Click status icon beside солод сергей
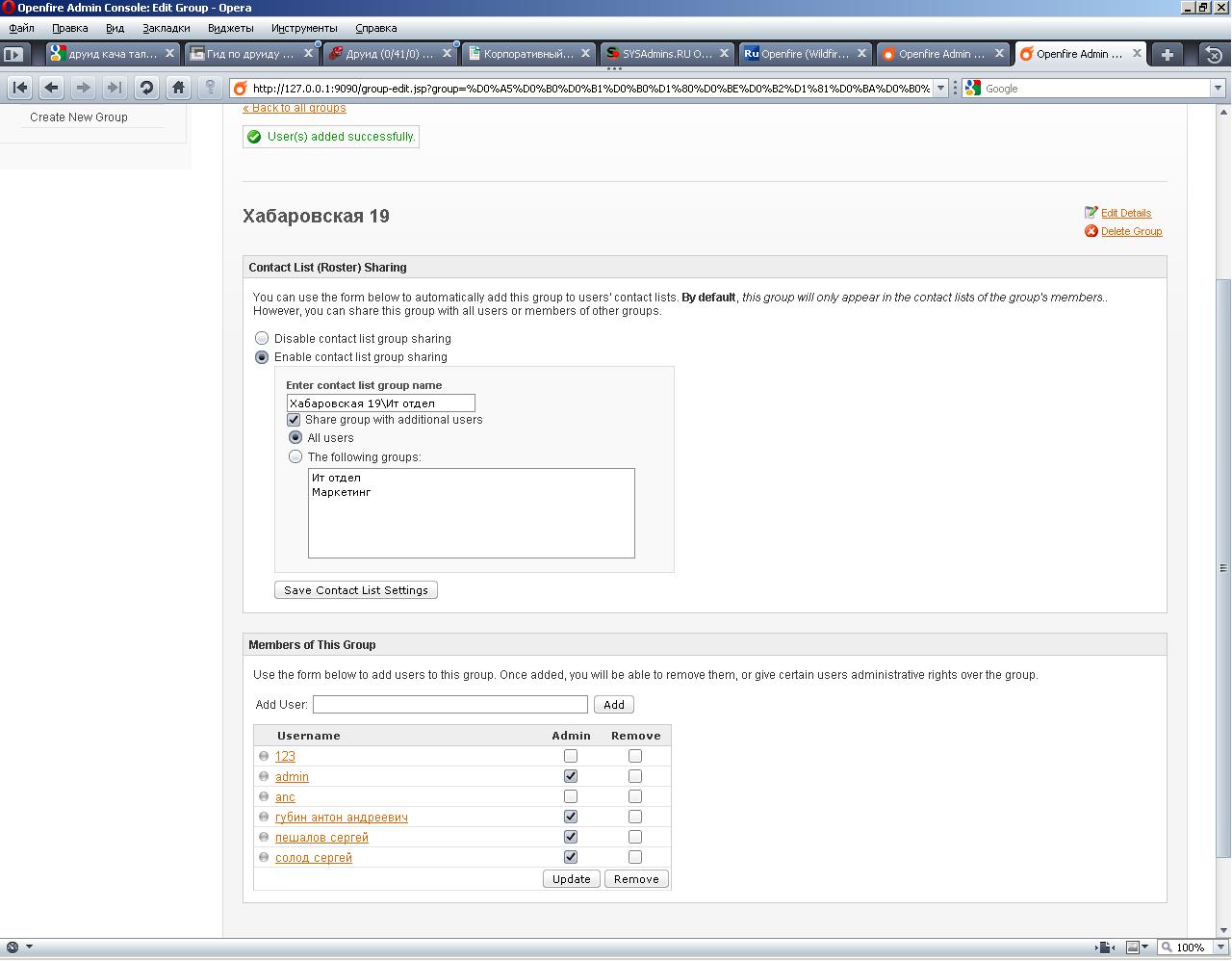 pos(264,857)
